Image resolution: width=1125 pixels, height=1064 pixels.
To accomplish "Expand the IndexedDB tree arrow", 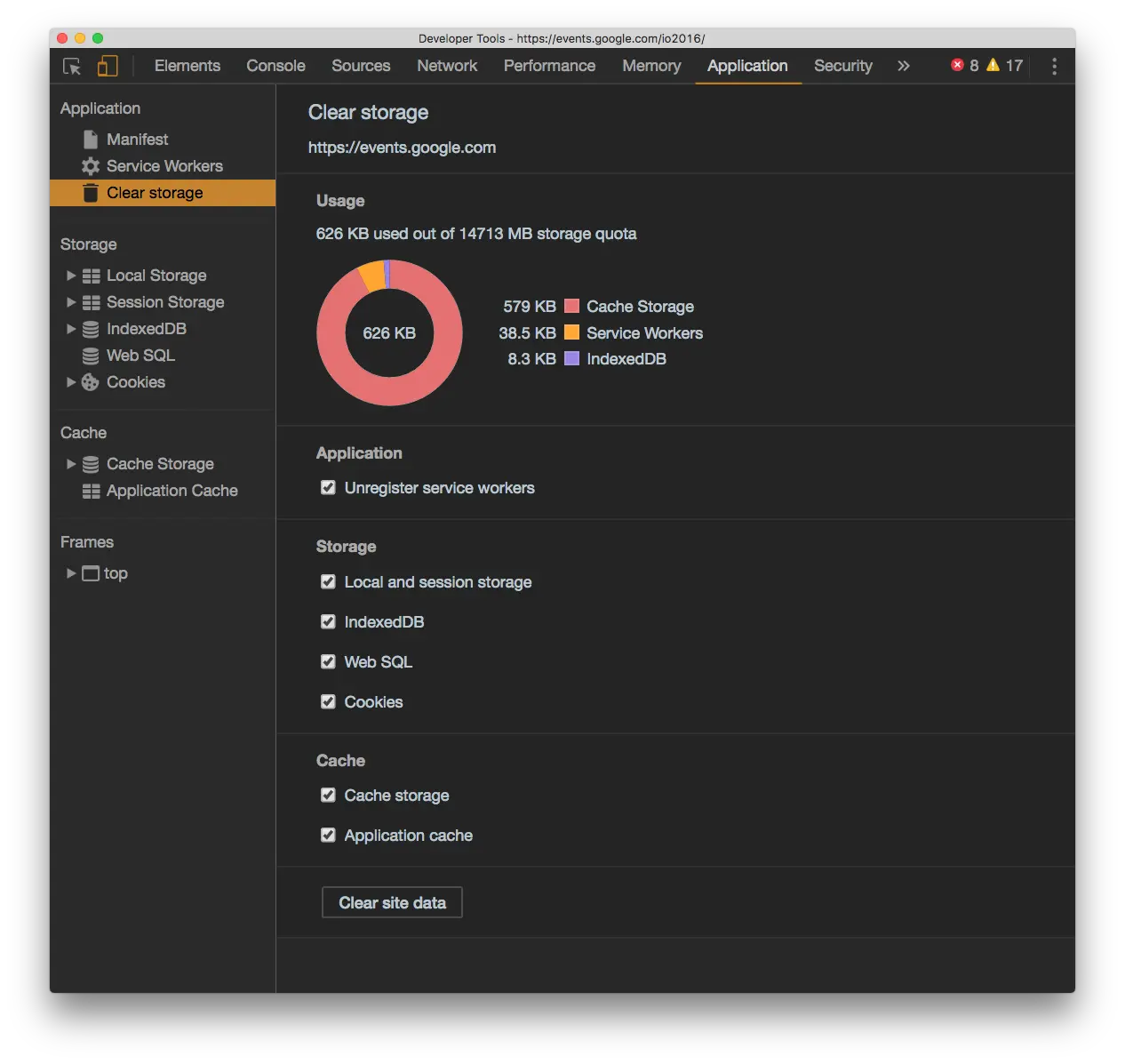I will coord(71,329).
